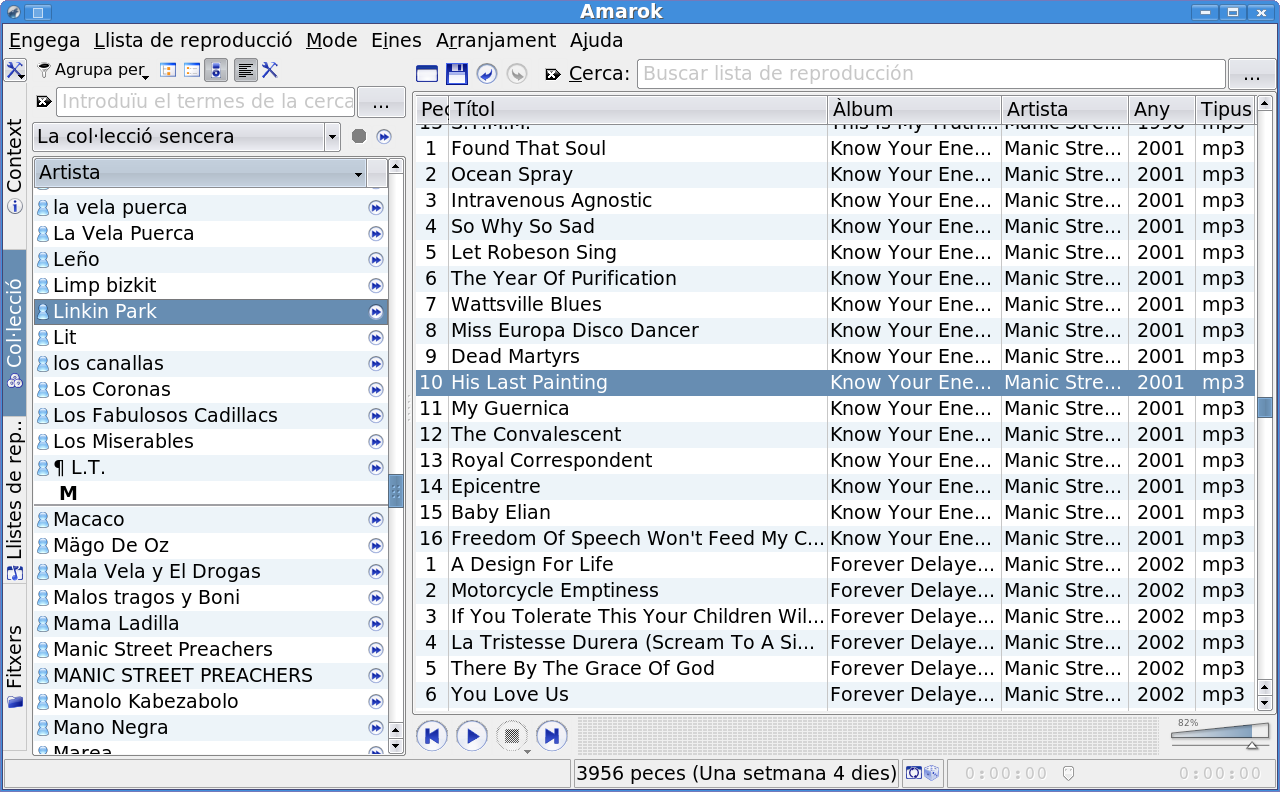Screen dimensions: 1280x792
Task: Select the track You Love Us
Action: [x=834, y=695]
